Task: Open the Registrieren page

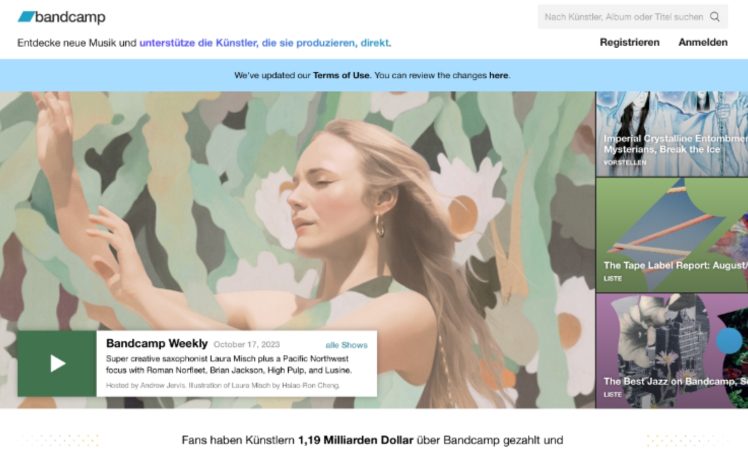Action: 630,42
